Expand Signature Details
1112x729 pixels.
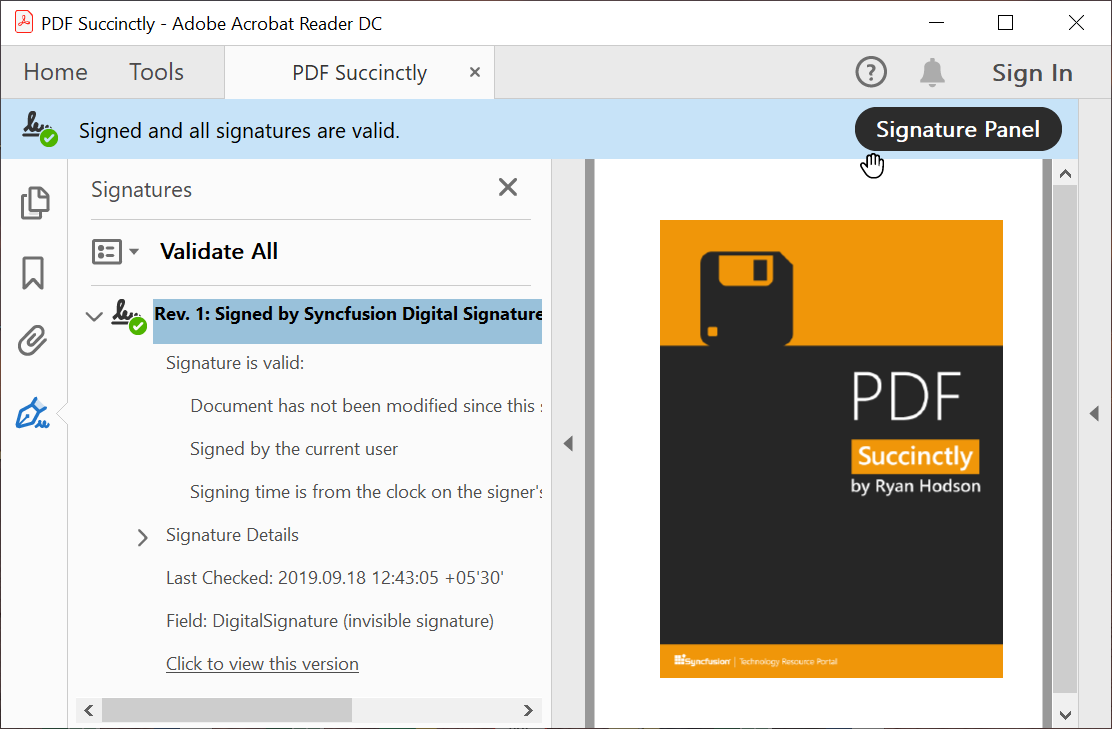tap(142, 537)
